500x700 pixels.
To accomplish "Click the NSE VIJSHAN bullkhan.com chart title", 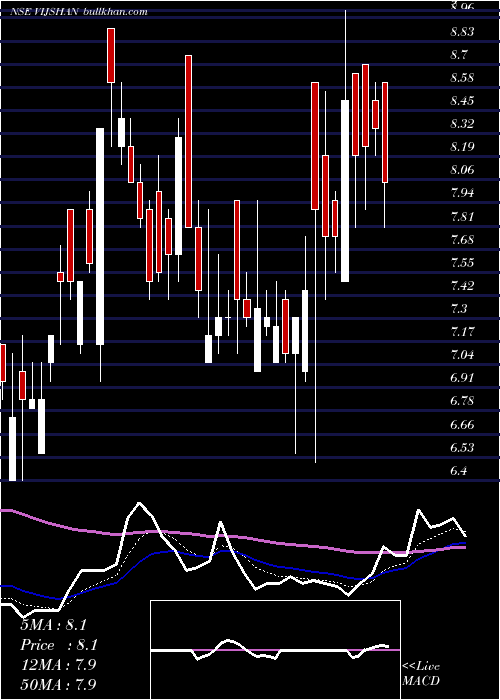I will coord(79,12).
